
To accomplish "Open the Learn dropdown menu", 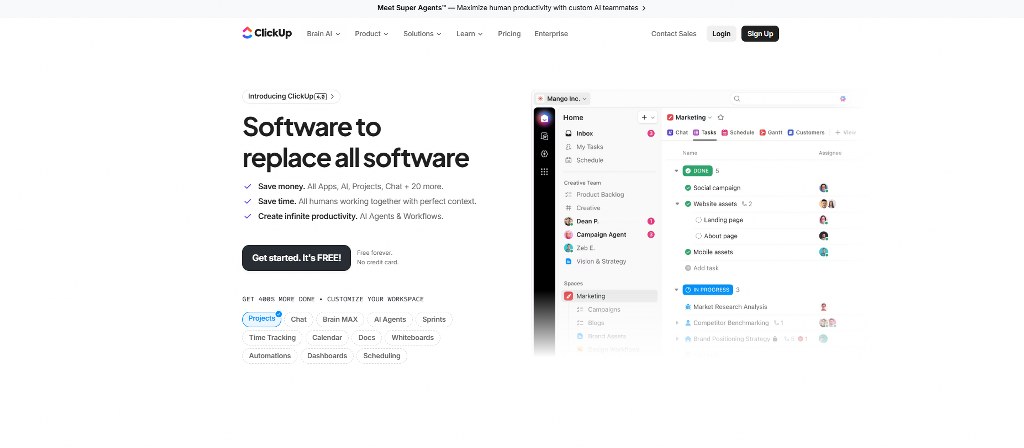I will [x=470, y=33].
